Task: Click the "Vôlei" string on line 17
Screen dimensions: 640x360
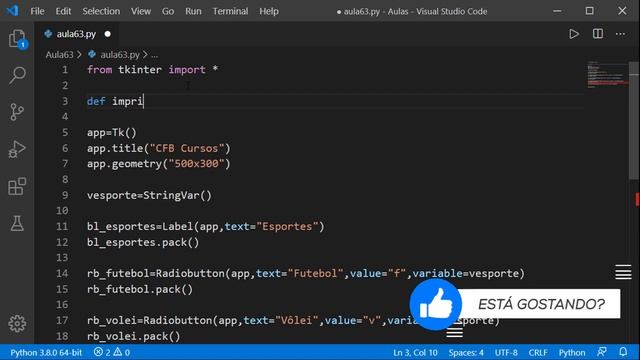Action: tap(297, 320)
